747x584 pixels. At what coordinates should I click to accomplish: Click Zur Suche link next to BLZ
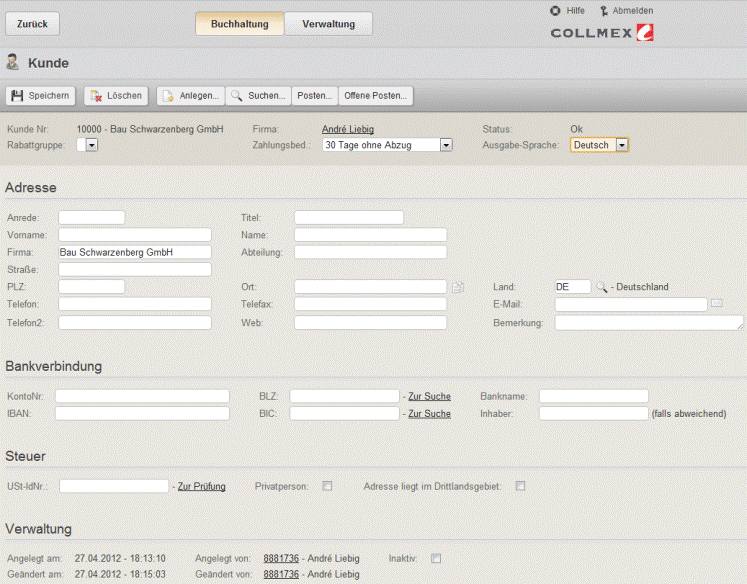(x=429, y=396)
